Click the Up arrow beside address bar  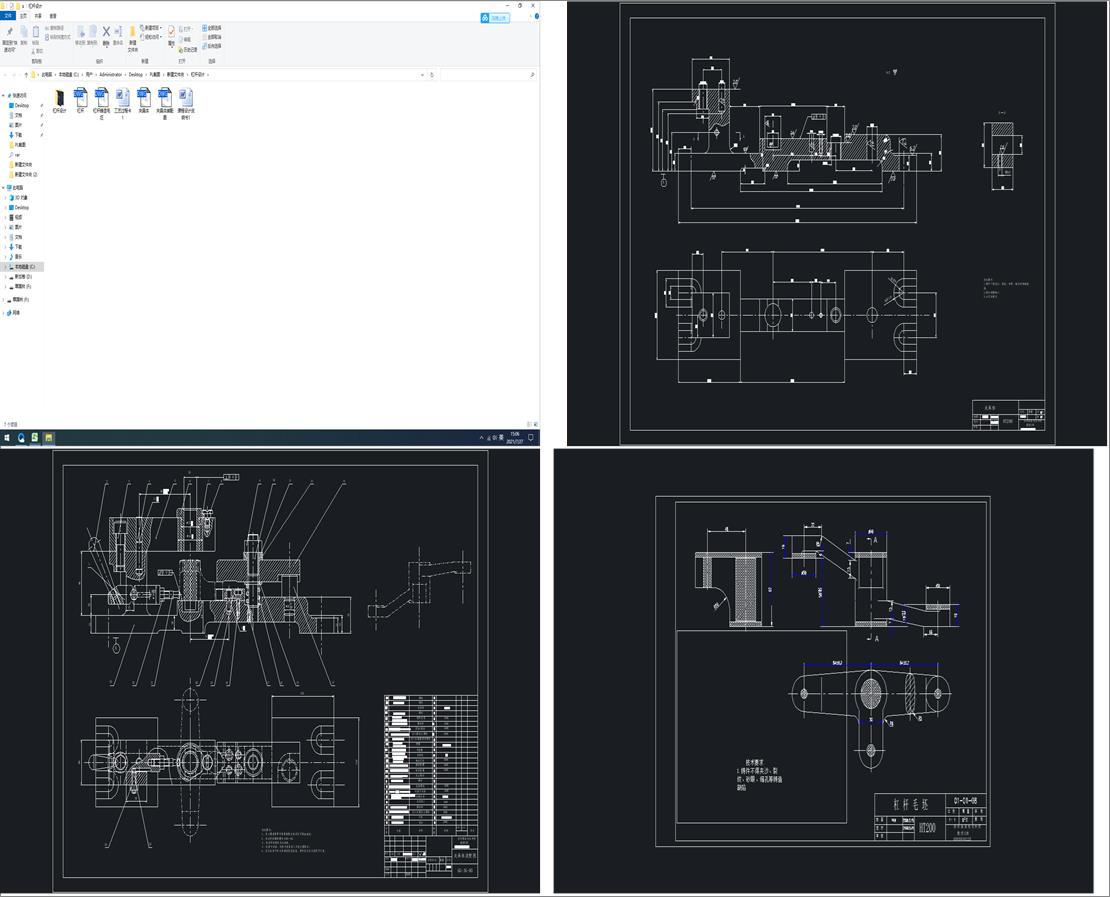(26, 74)
